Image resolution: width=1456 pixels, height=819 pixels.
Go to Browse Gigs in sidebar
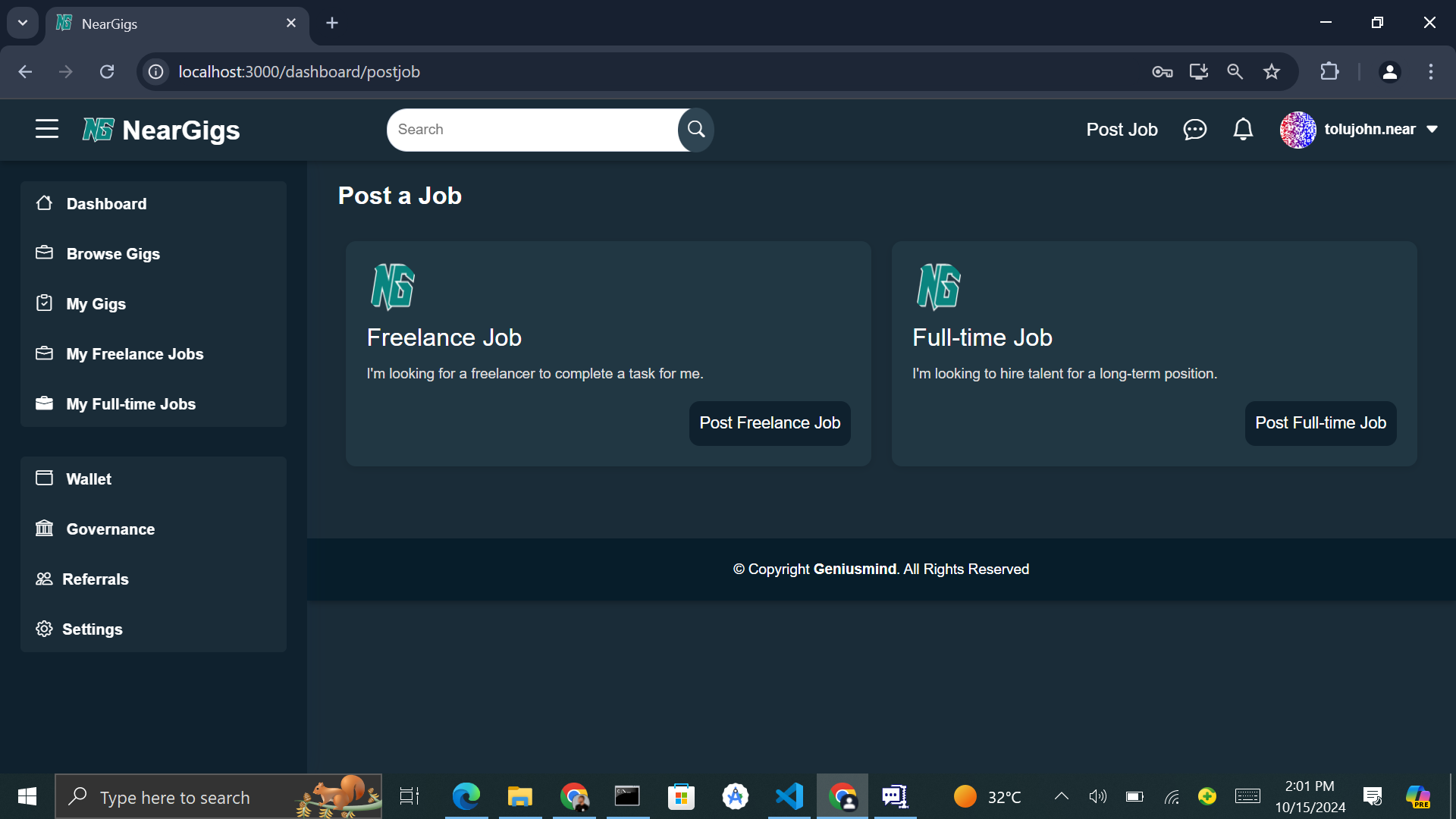pos(113,253)
